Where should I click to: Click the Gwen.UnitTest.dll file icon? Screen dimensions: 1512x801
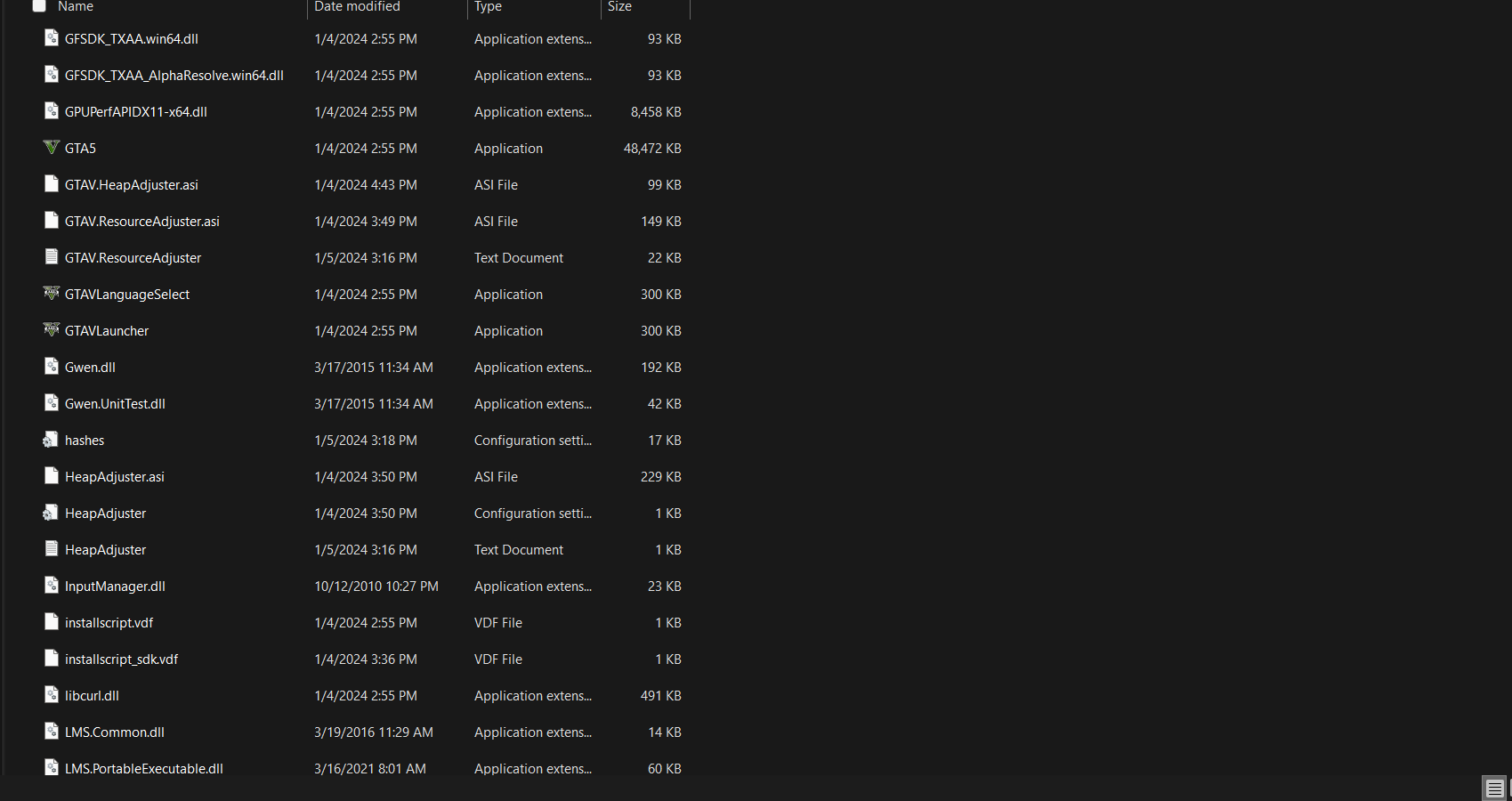tap(52, 403)
